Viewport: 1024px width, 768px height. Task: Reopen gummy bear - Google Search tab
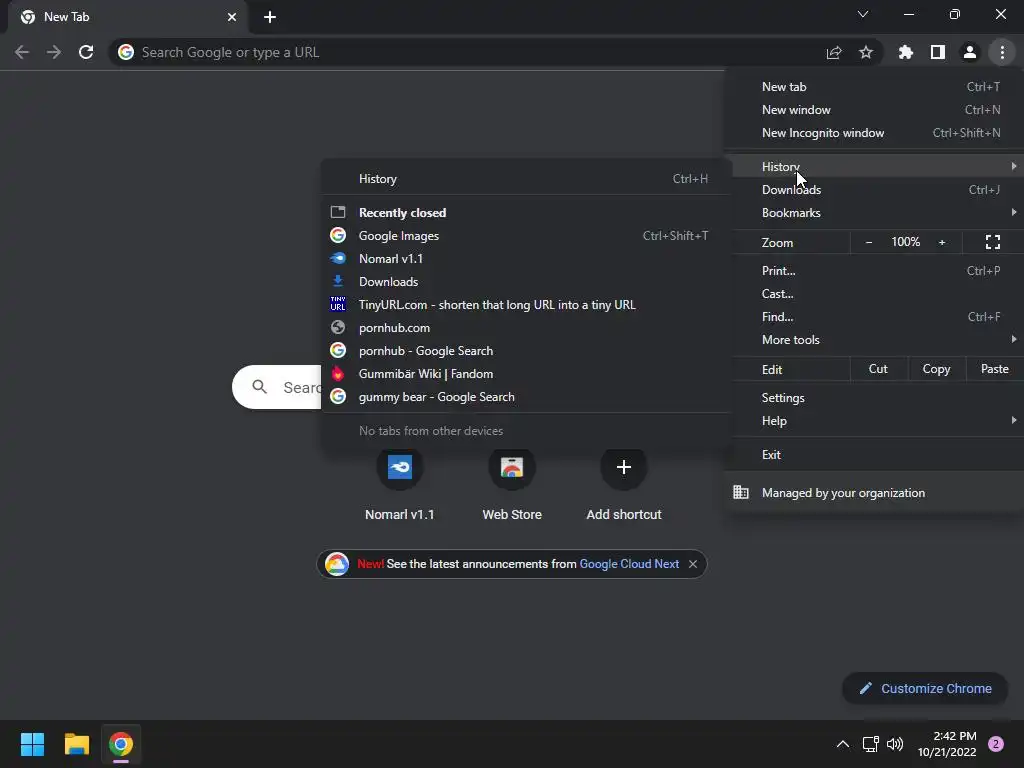[525, 397]
